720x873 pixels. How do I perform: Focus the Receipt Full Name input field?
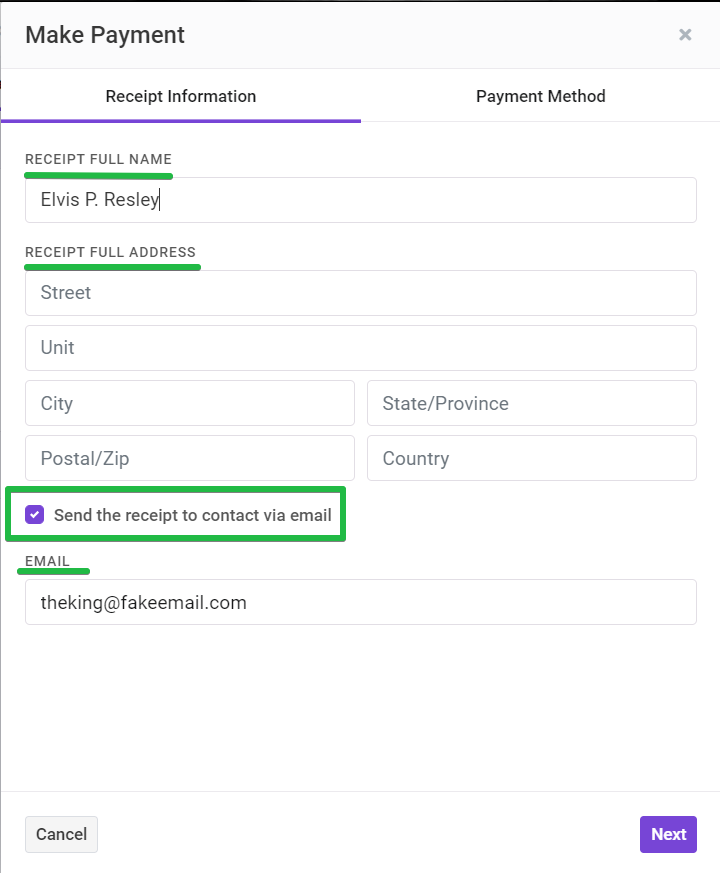[x=361, y=200]
